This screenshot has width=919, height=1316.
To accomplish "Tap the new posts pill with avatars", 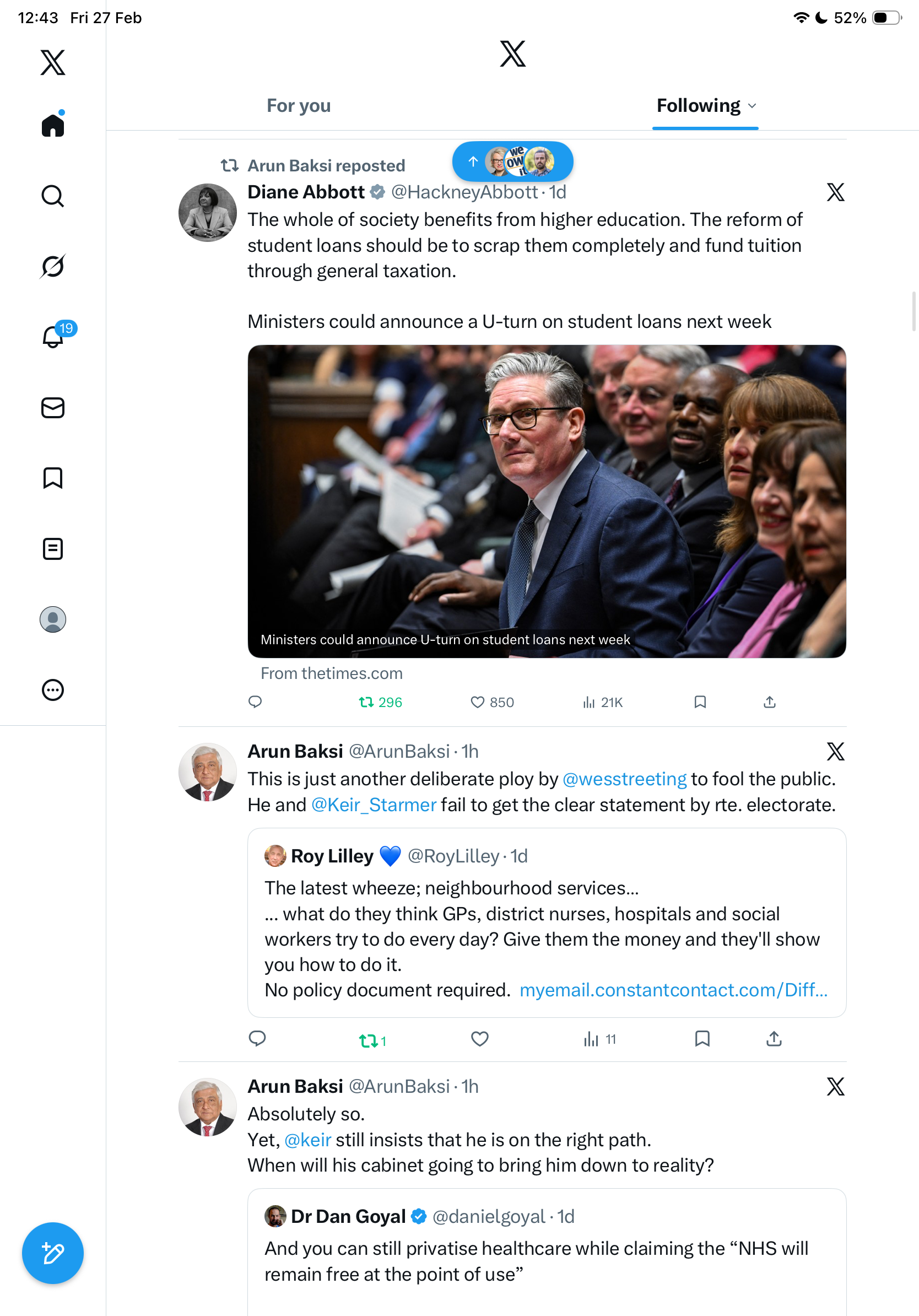I will coord(512,161).
